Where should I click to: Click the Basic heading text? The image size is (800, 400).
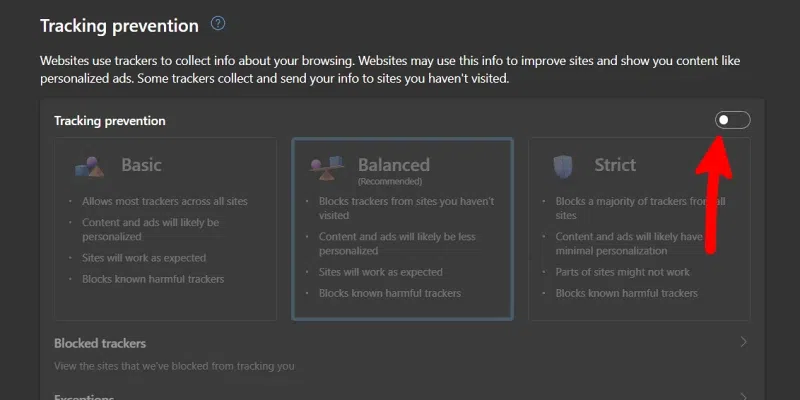(x=141, y=165)
